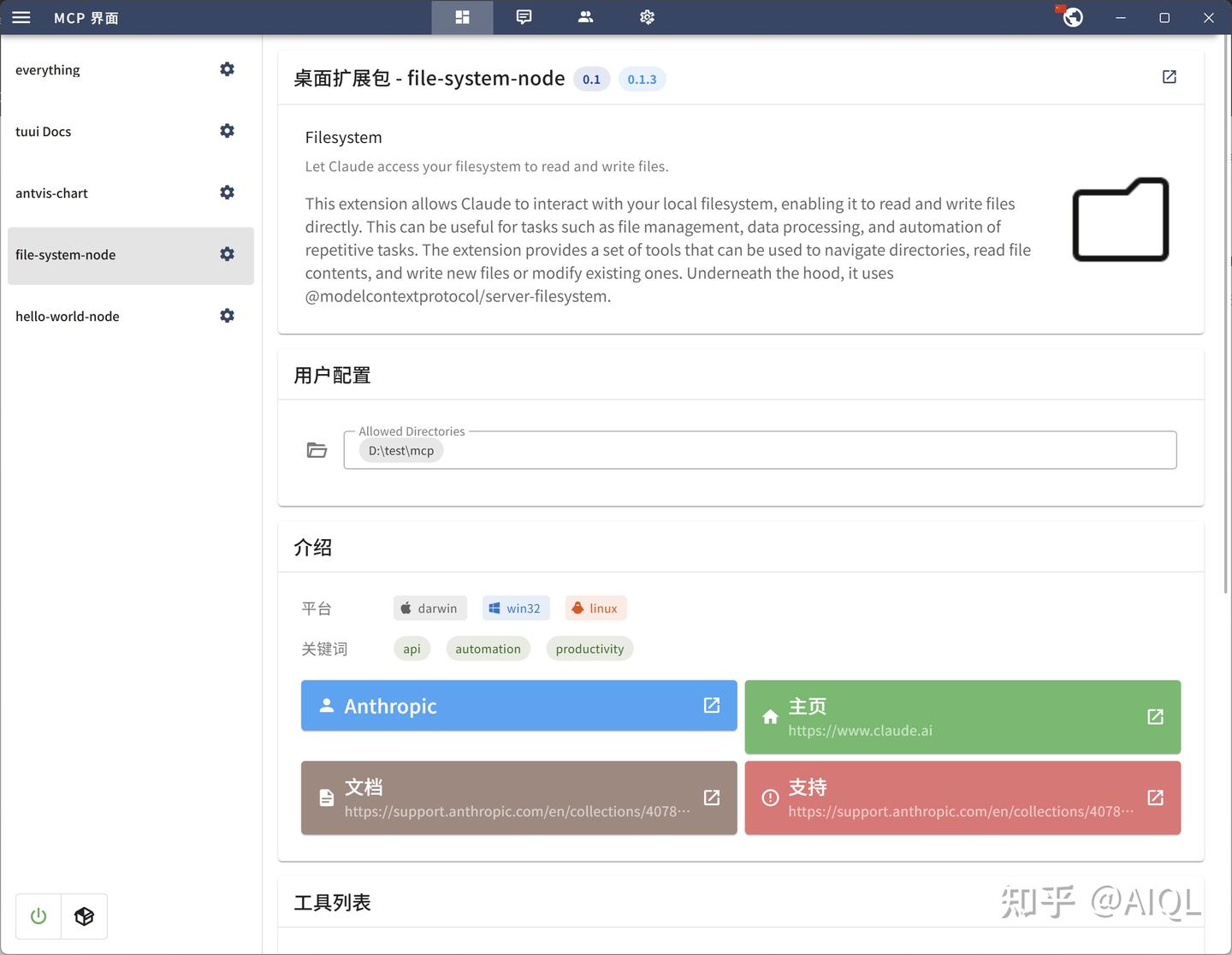1232x955 pixels.
Task: Select the antvis-chart server entry
Action: [x=131, y=193]
